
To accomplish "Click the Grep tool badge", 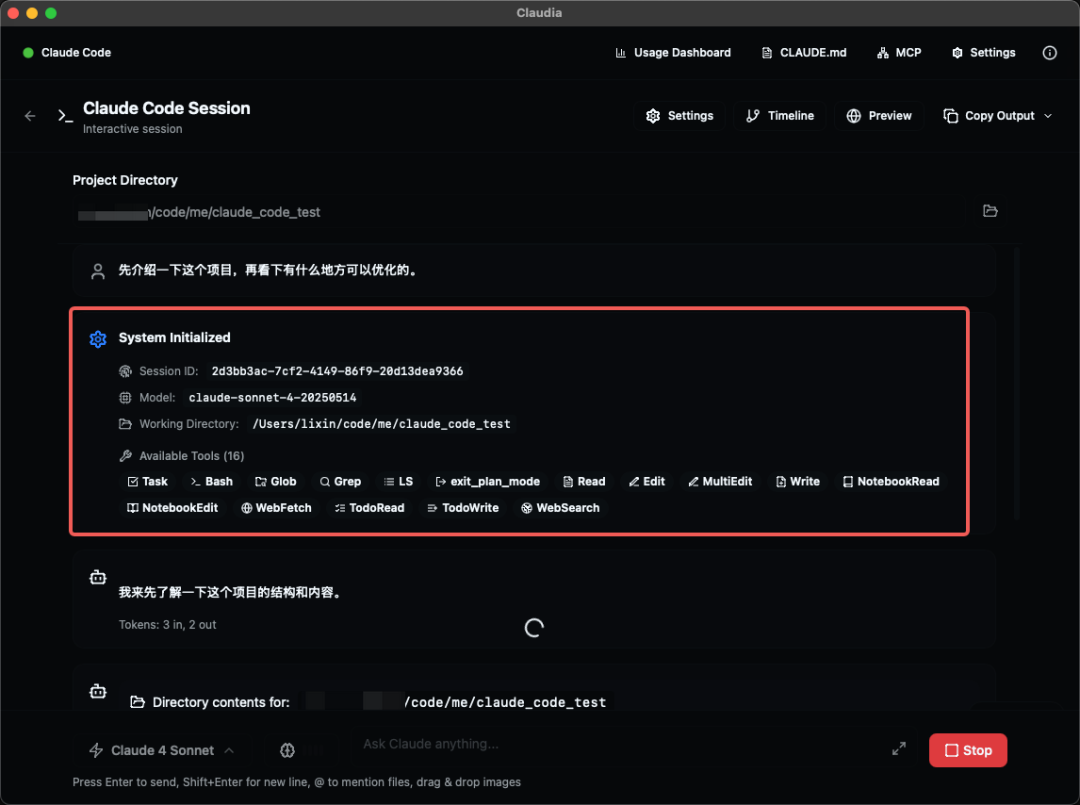I will [340, 481].
